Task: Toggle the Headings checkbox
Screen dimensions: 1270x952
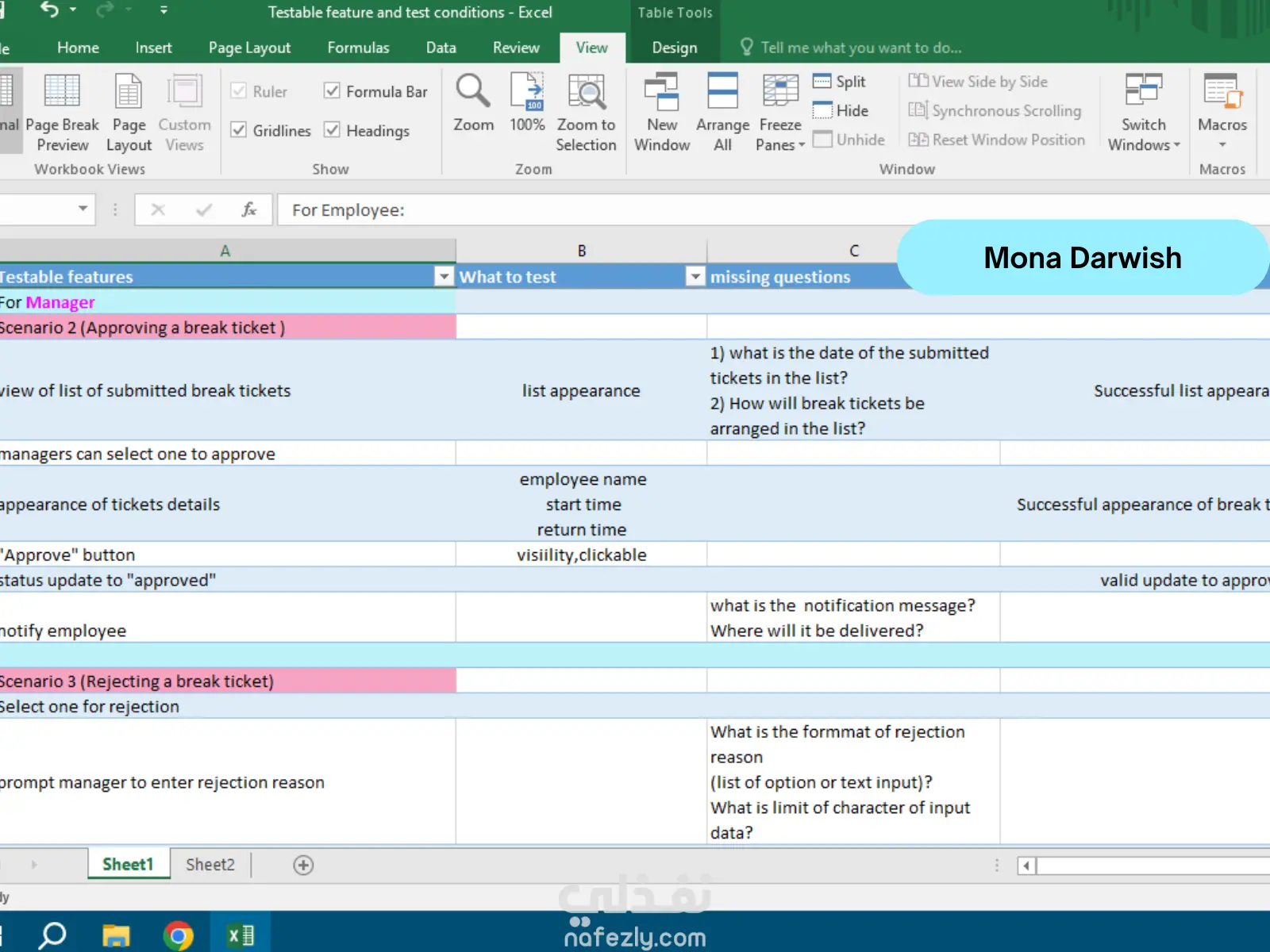Action: [x=333, y=130]
